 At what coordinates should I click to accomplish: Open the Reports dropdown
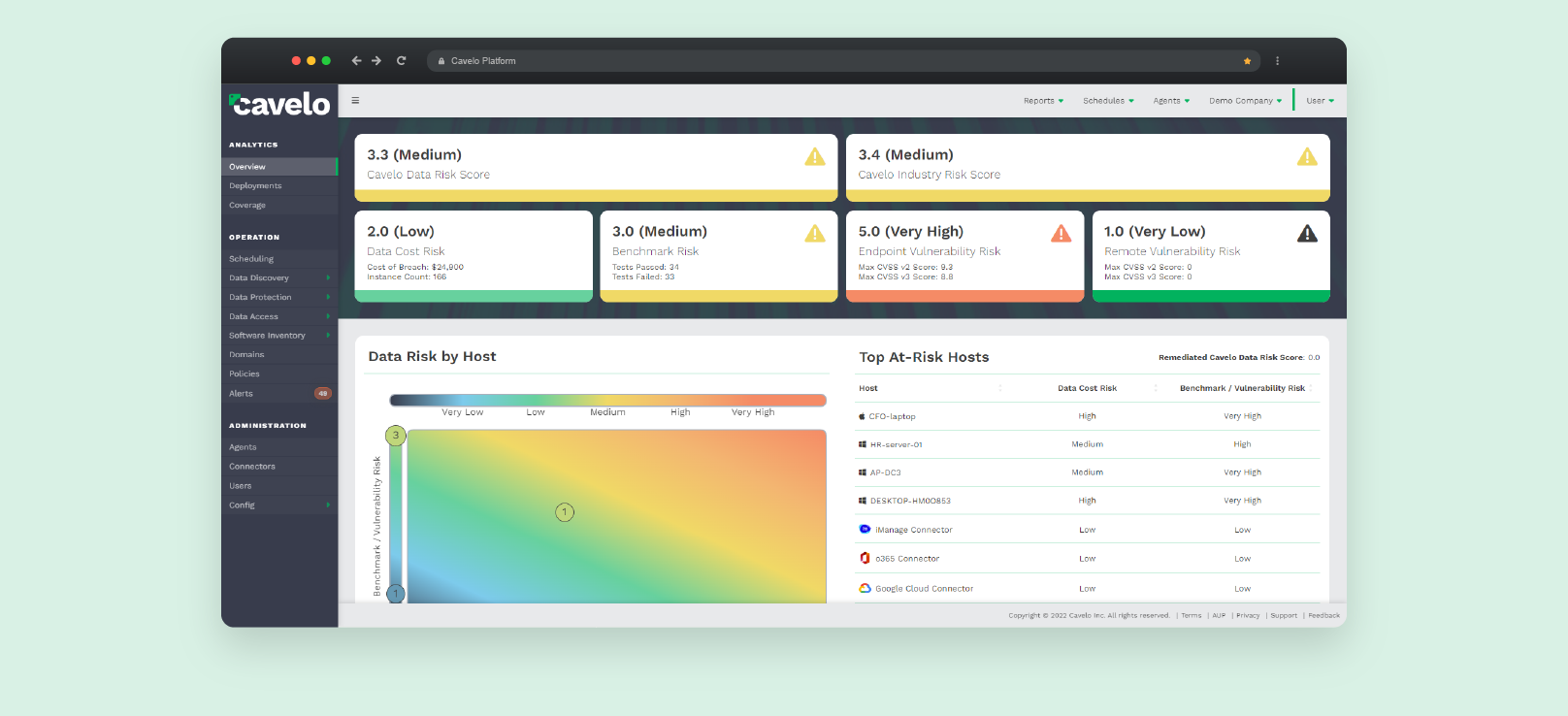[x=1043, y=101]
